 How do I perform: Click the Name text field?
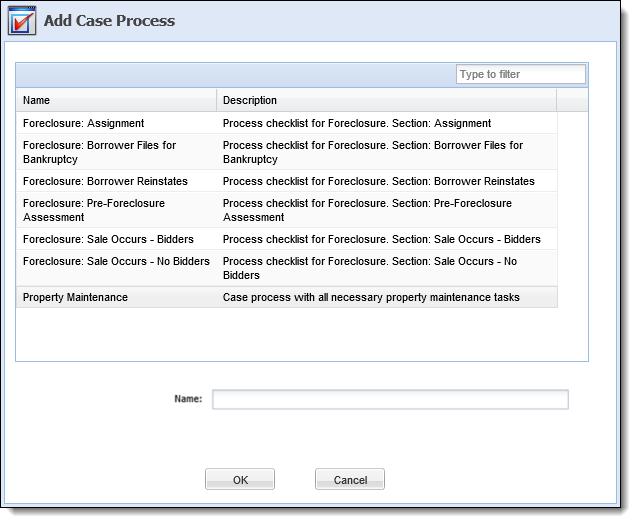point(390,399)
